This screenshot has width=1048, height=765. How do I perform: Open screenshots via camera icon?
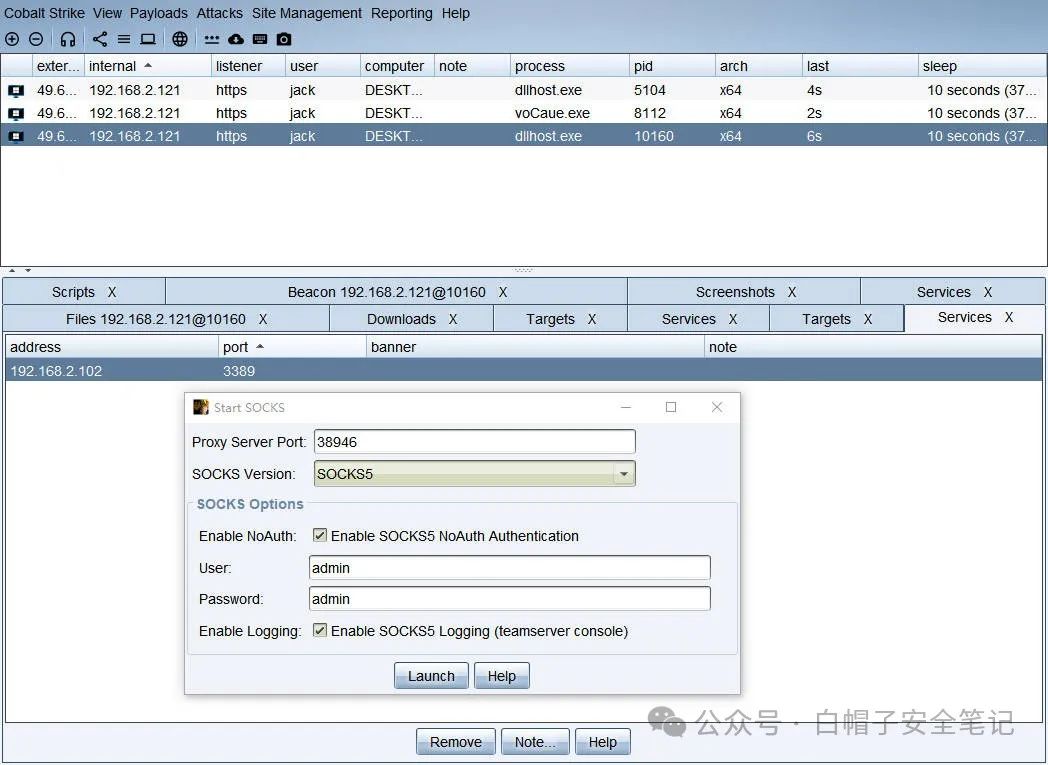pyautogui.click(x=284, y=39)
